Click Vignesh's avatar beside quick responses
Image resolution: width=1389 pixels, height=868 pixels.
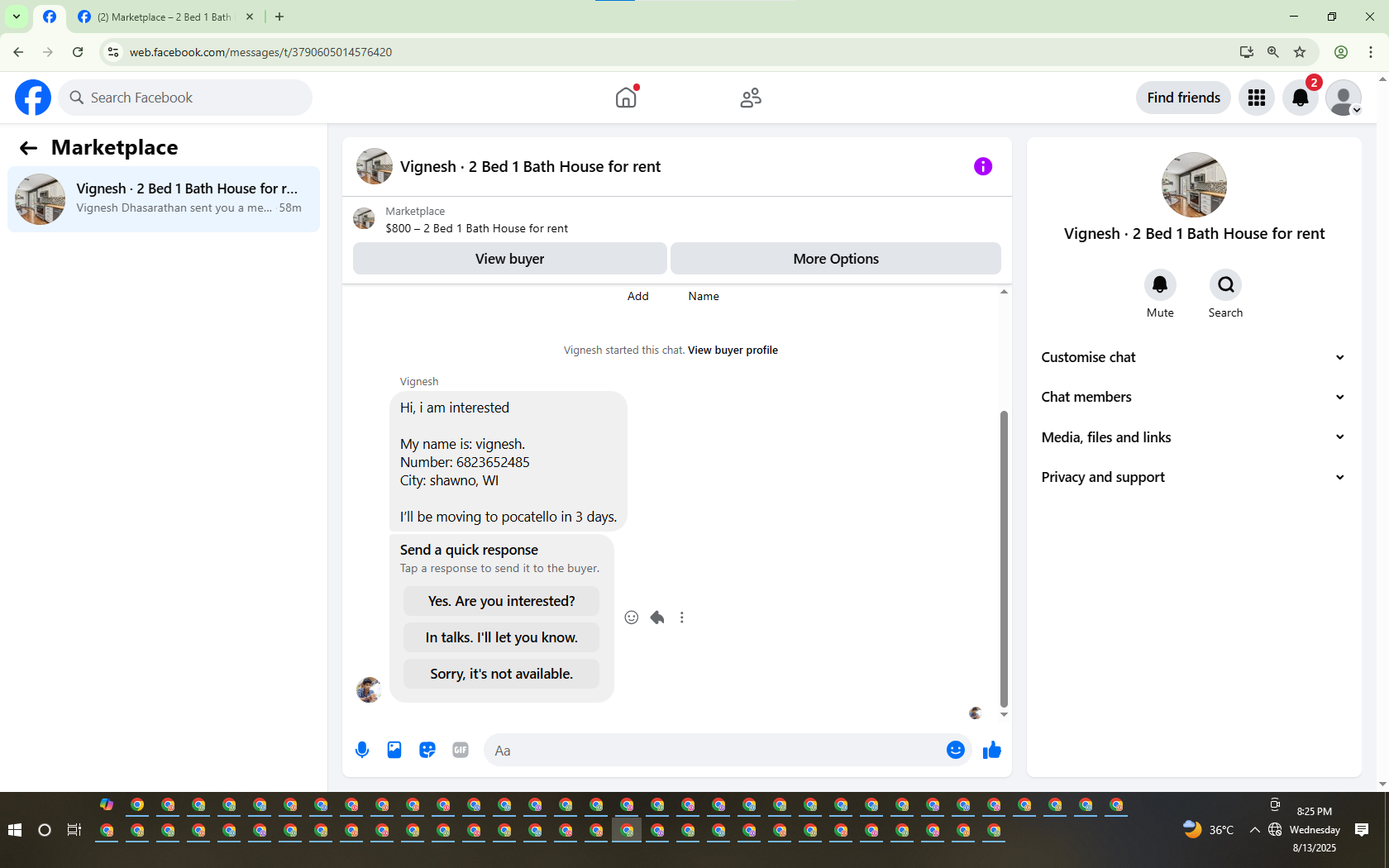(x=369, y=689)
